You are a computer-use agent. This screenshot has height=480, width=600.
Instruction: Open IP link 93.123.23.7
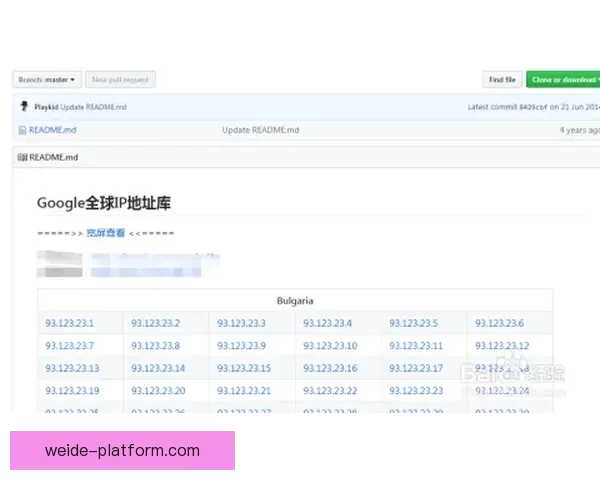[69, 346]
